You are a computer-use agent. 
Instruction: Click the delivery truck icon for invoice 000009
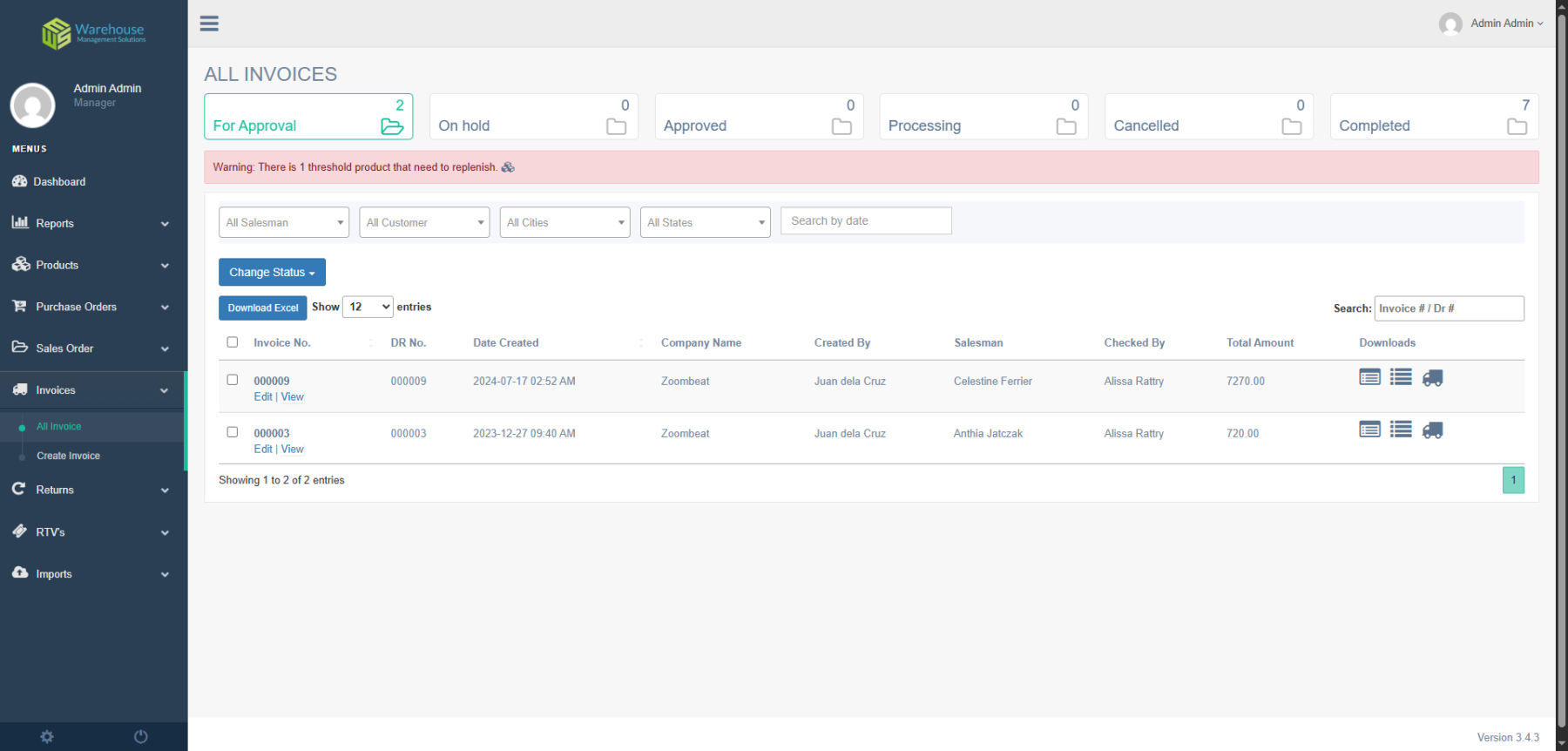[x=1432, y=378]
